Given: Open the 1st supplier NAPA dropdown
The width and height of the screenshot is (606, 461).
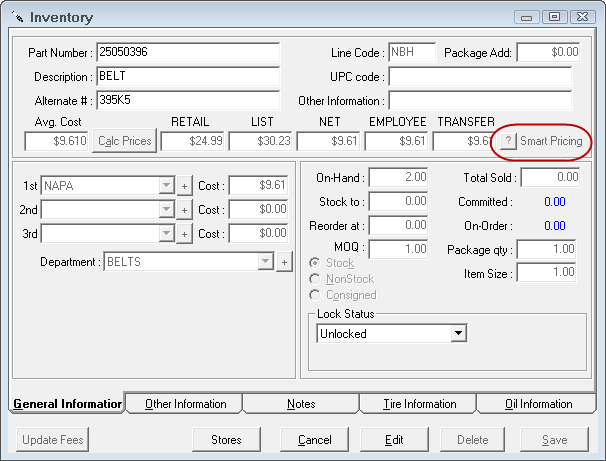Looking at the screenshot, I should (166, 186).
